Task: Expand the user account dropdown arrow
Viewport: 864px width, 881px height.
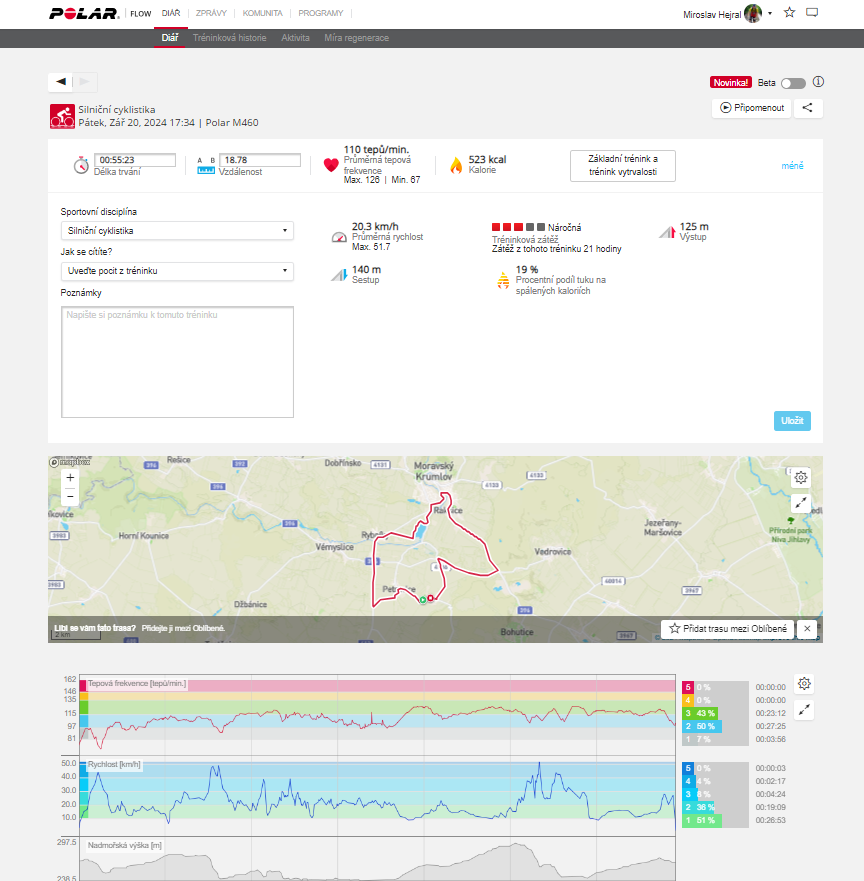Action: tap(770, 13)
